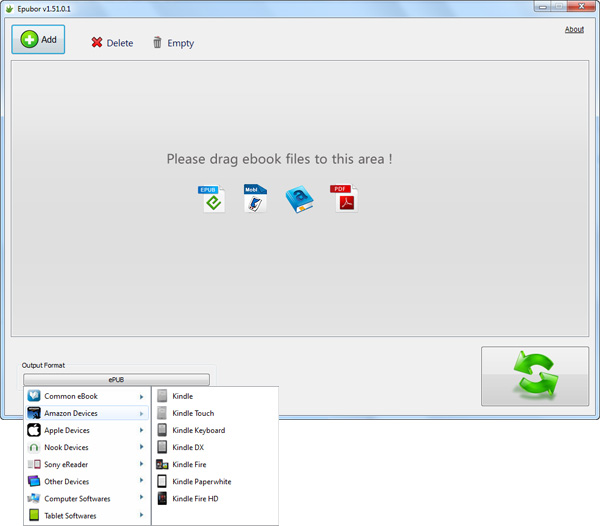Click the Common eBook icon
This screenshot has width=600, height=526.
[34, 396]
